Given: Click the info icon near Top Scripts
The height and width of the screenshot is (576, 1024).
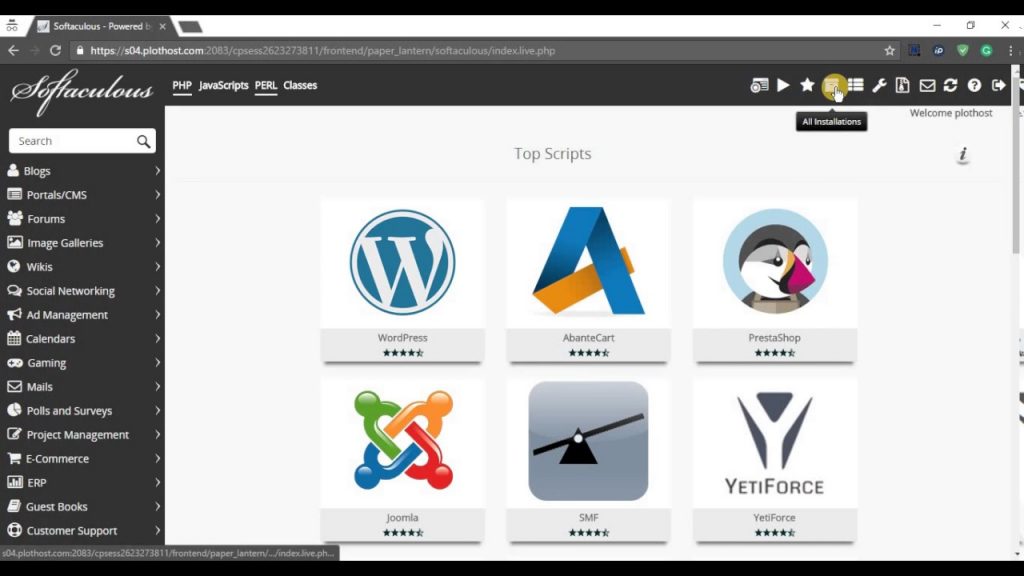Looking at the screenshot, I should tap(963, 155).
